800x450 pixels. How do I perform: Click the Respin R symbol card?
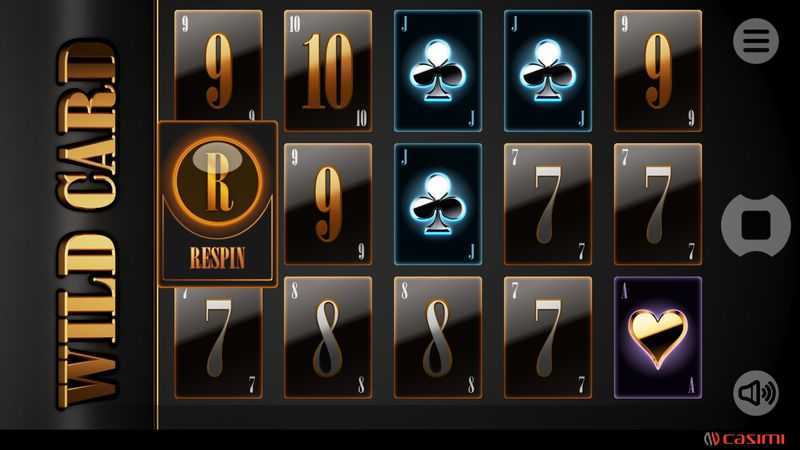click(x=218, y=204)
